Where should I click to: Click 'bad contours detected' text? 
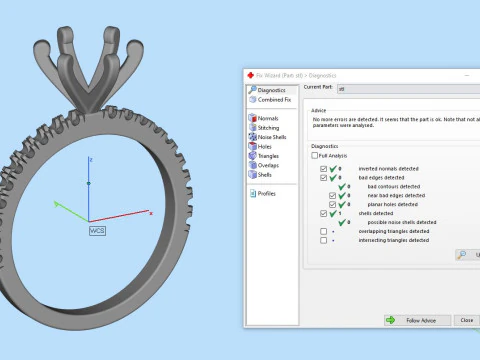pyautogui.click(x=394, y=187)
